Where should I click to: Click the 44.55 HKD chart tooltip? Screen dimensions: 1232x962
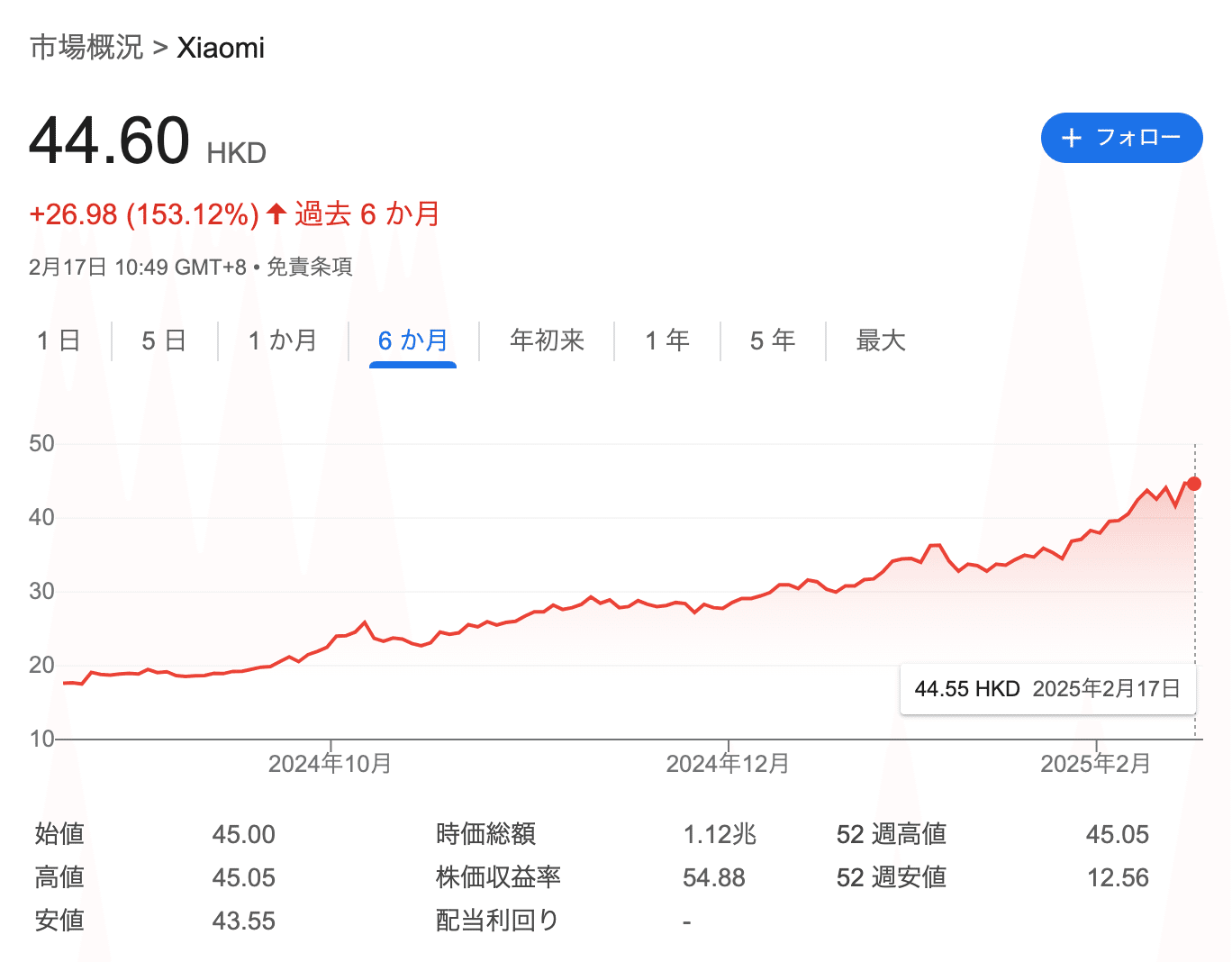1048,689
